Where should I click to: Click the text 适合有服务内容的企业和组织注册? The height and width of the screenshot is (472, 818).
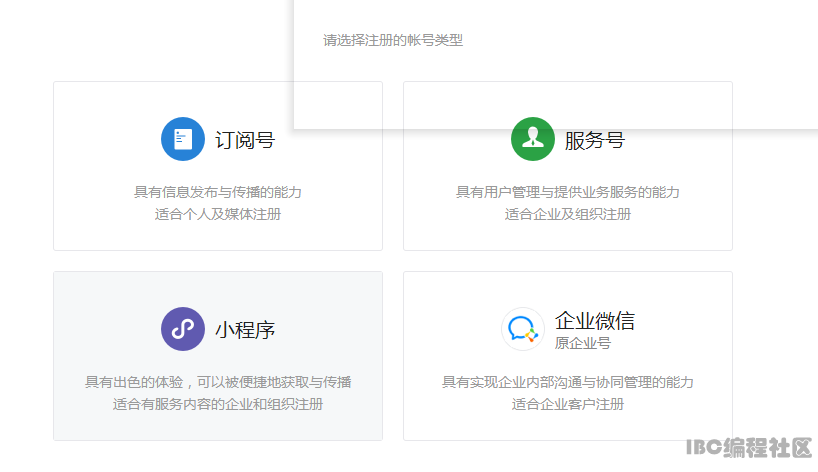point(218,404)
